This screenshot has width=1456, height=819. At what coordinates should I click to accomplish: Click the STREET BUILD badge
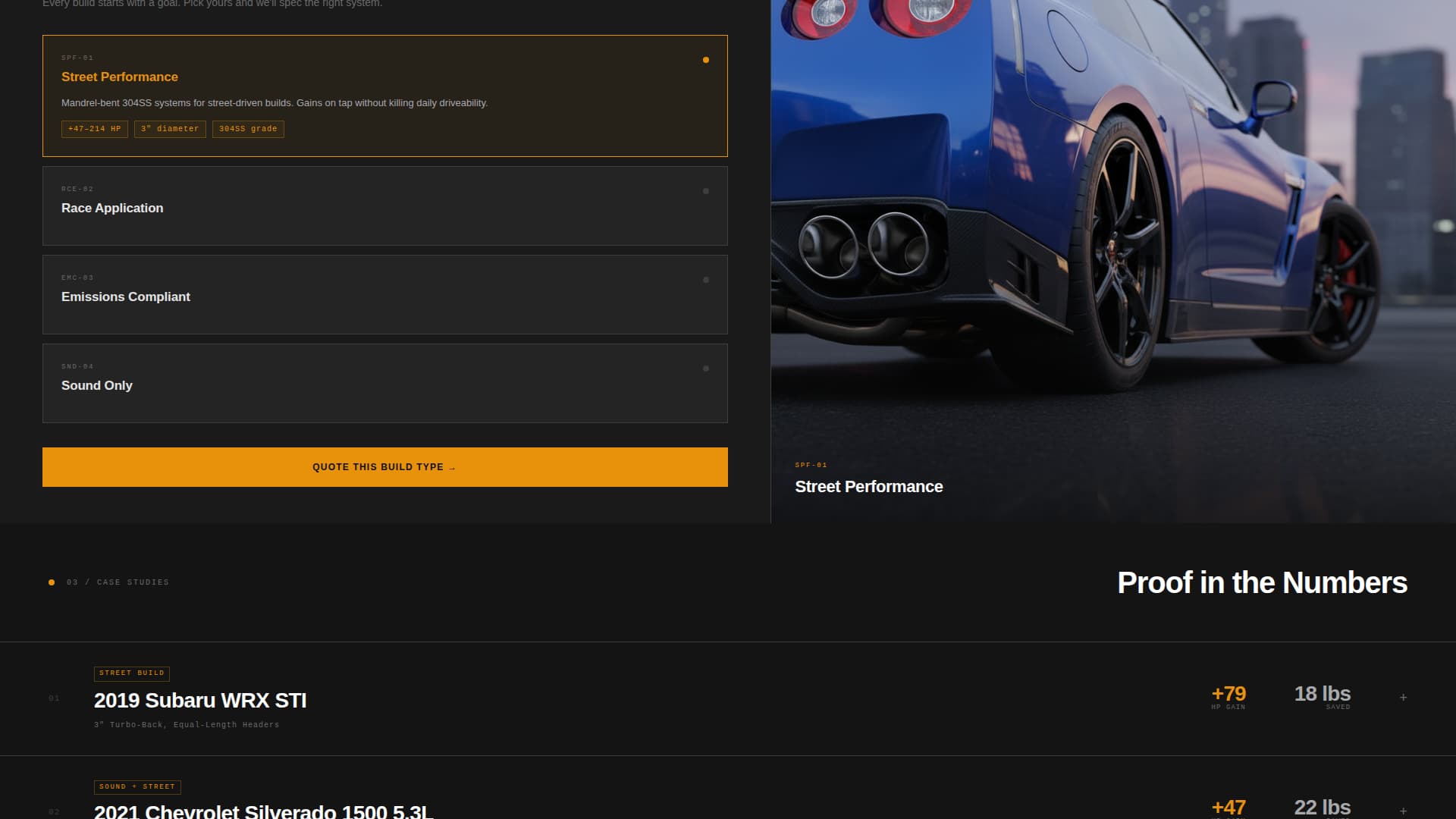132,673
